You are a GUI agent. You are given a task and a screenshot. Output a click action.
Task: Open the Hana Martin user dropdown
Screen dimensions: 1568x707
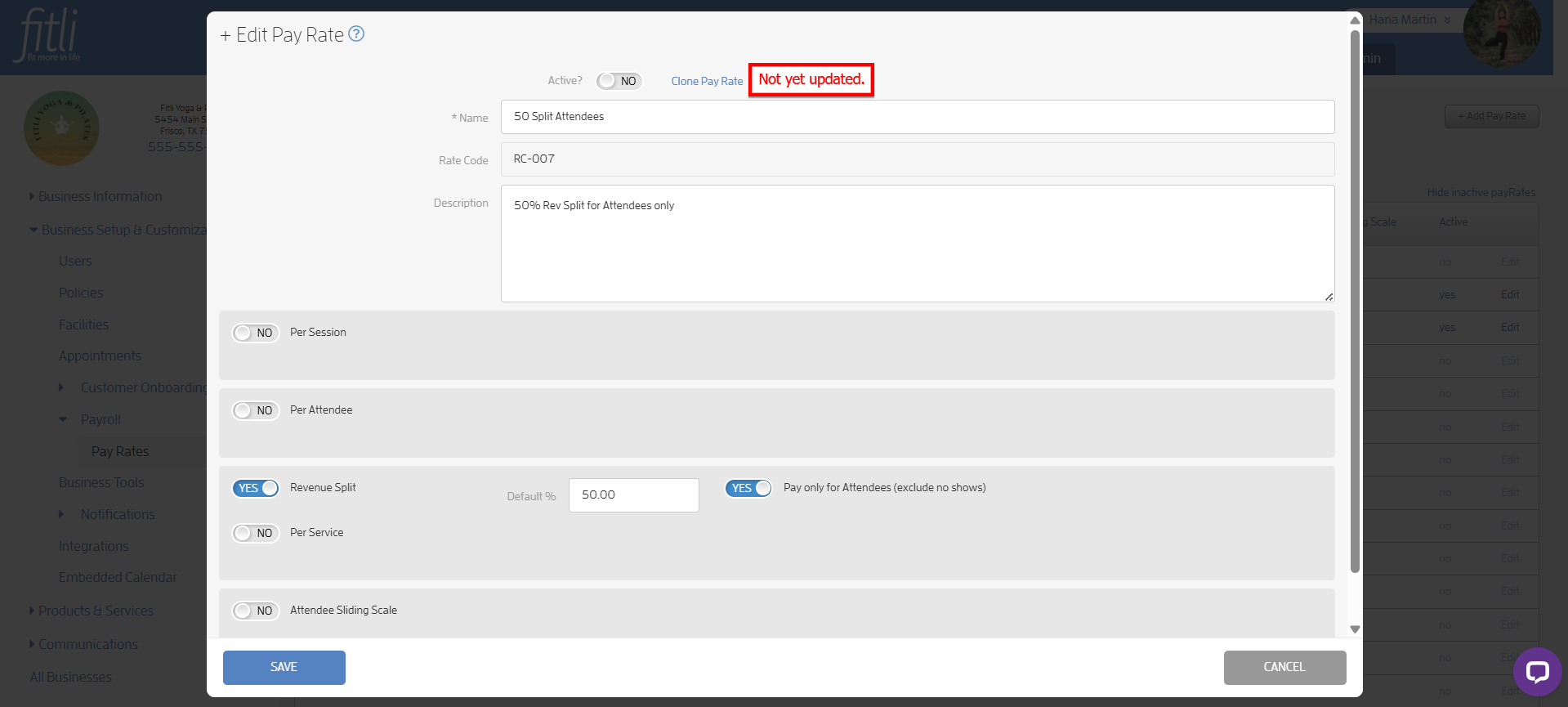click(1410, 20)
